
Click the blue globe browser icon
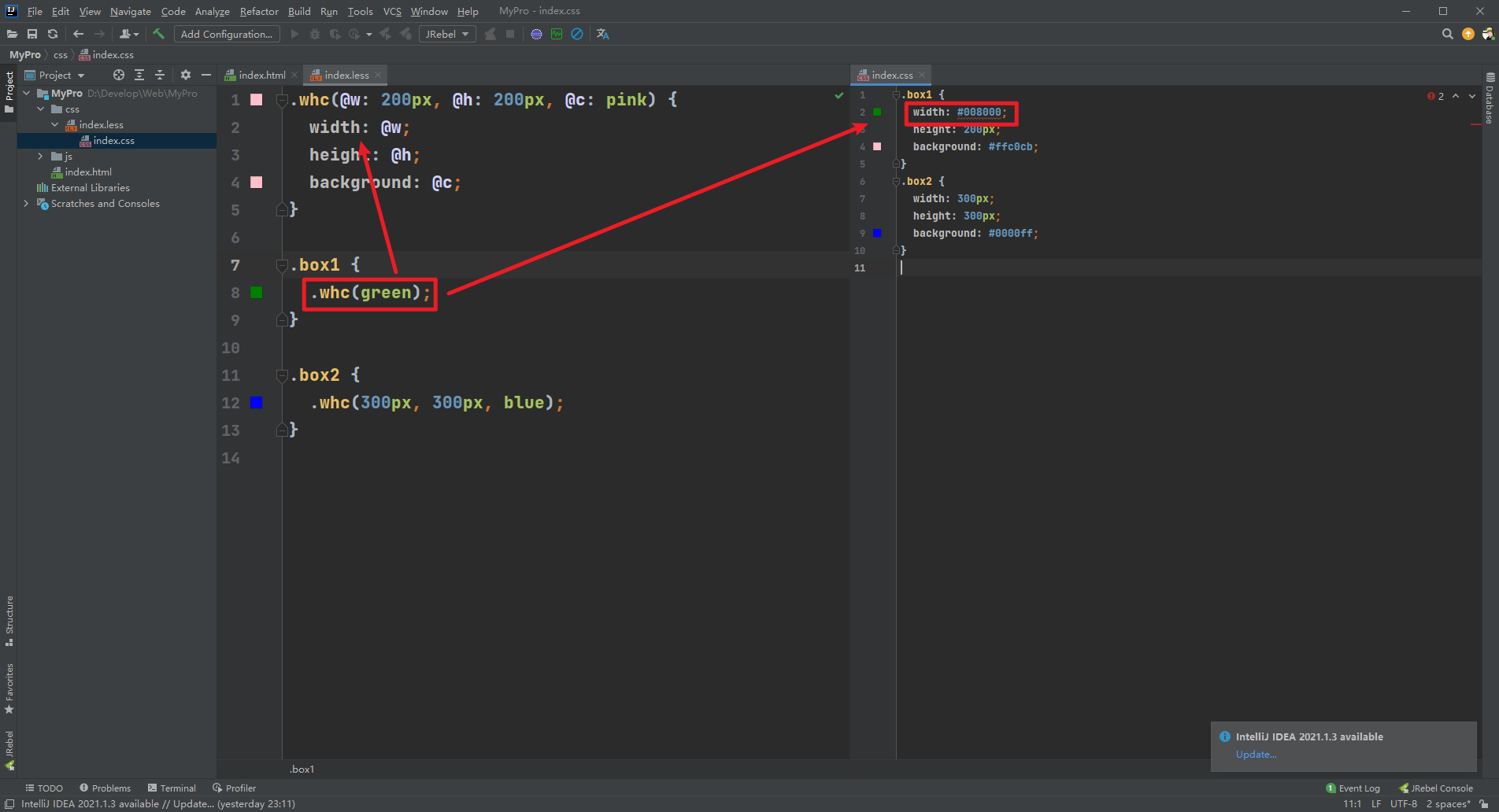(536, 34)
